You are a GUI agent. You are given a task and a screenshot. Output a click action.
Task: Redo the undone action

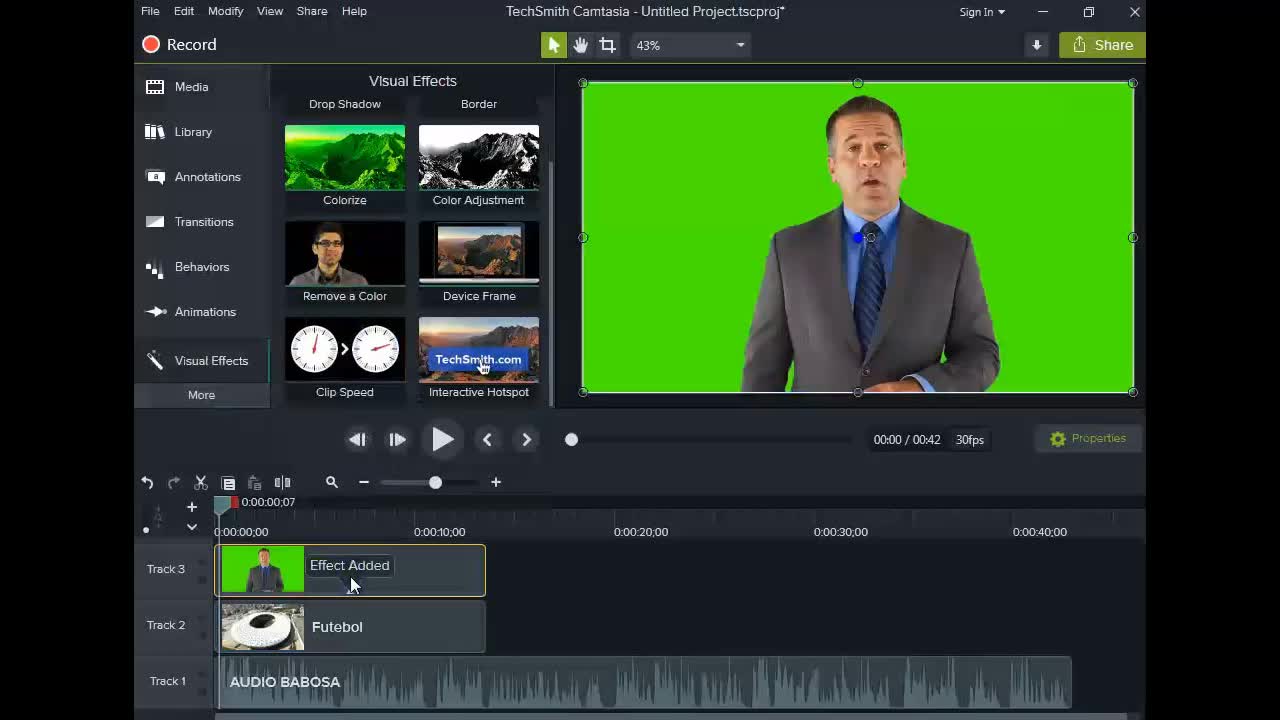173,482
